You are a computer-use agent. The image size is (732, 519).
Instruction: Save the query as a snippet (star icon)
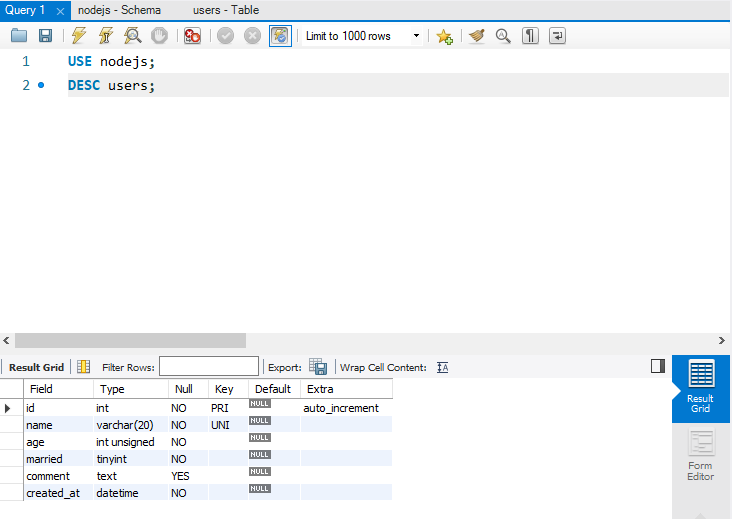tap(444, 36)
